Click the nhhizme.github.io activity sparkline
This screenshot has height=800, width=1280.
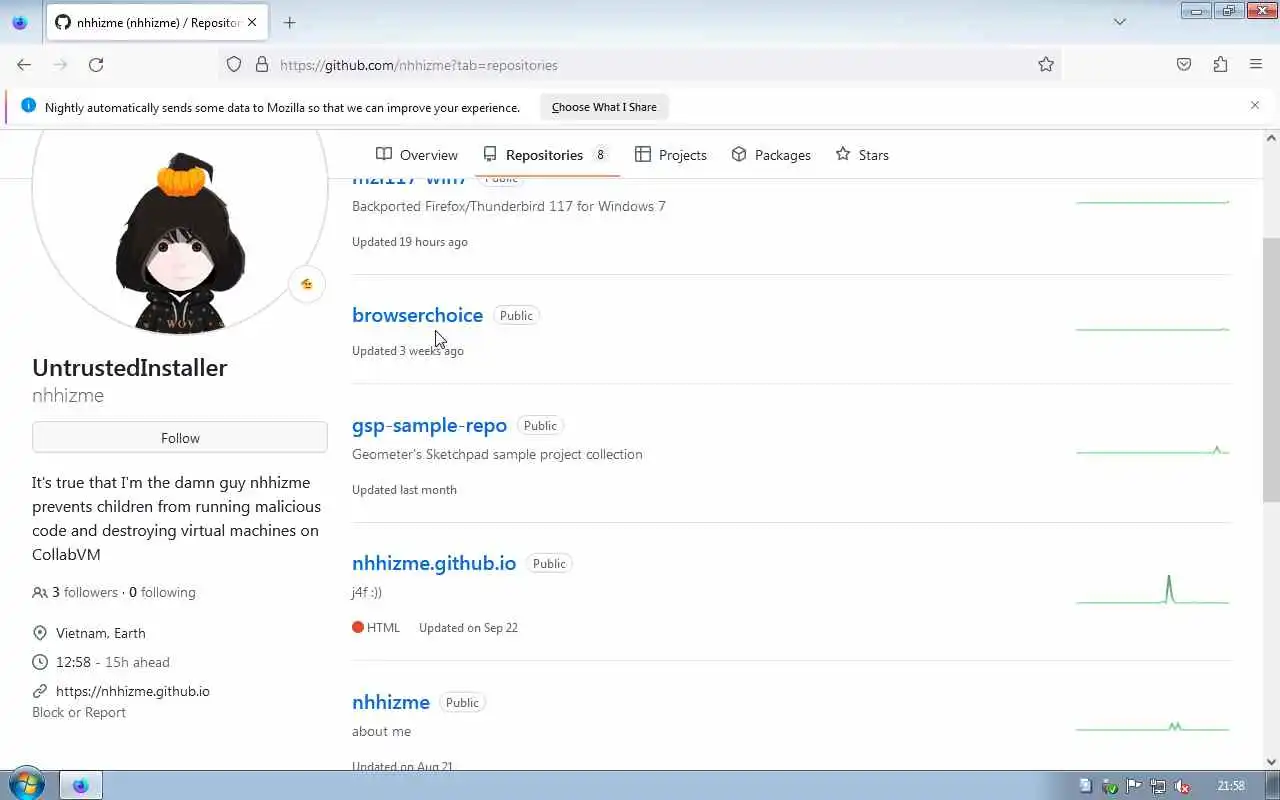tap(1153, 590)
